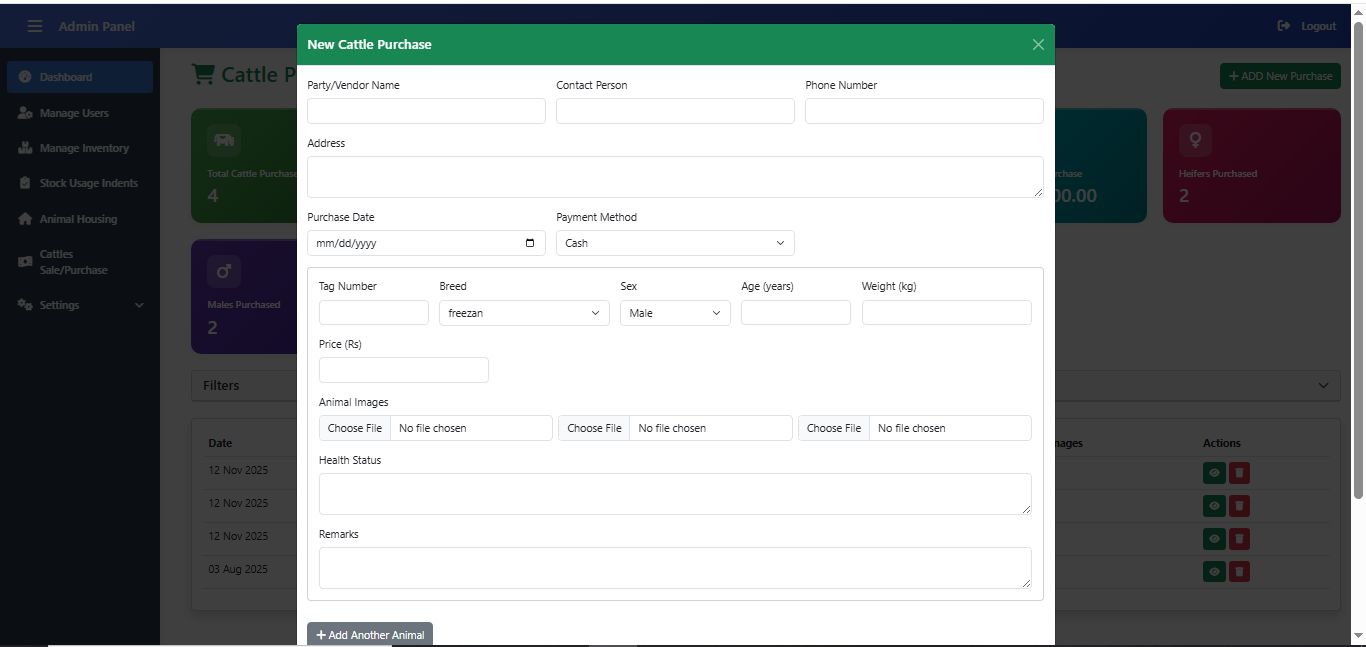Delete the last row using the trash icon

coord(1239,571)
